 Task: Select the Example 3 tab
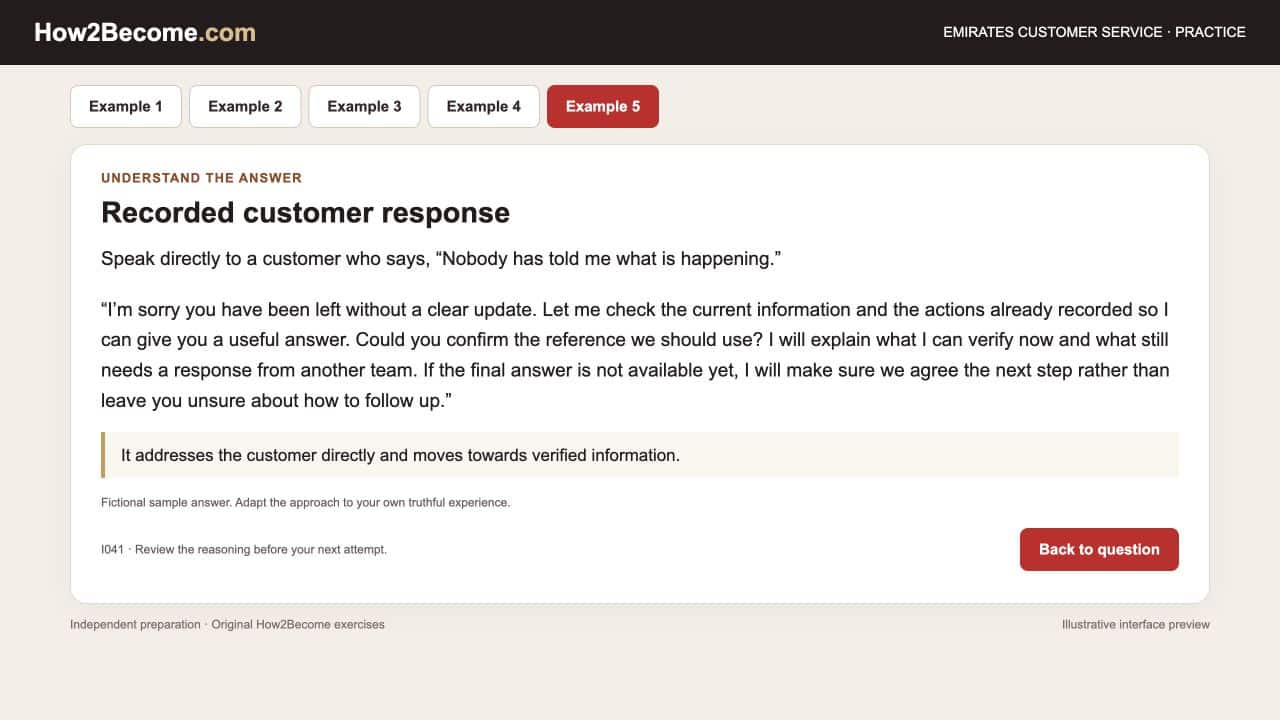pyautogui.click(x=364, y=106)
